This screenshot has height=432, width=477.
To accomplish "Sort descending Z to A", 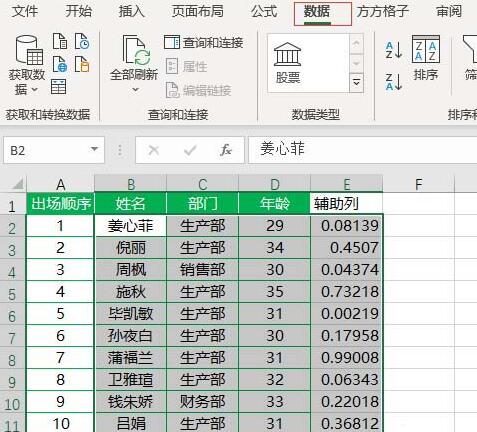I will (394, 82).
